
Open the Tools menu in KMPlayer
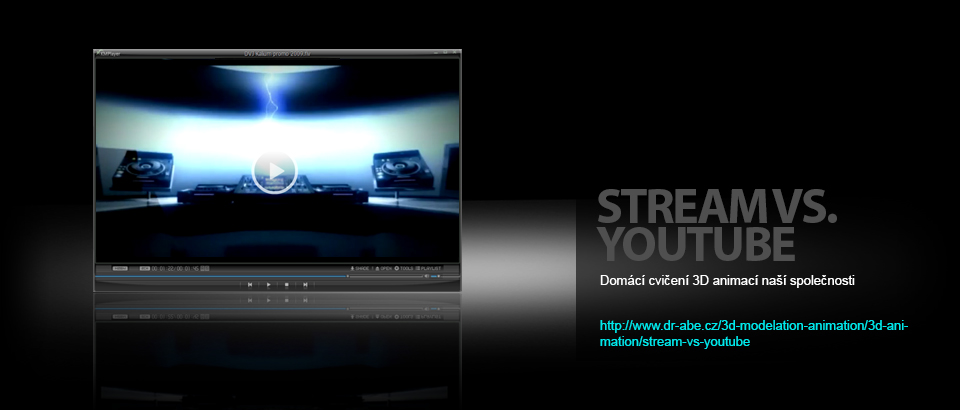click(404, 269)
